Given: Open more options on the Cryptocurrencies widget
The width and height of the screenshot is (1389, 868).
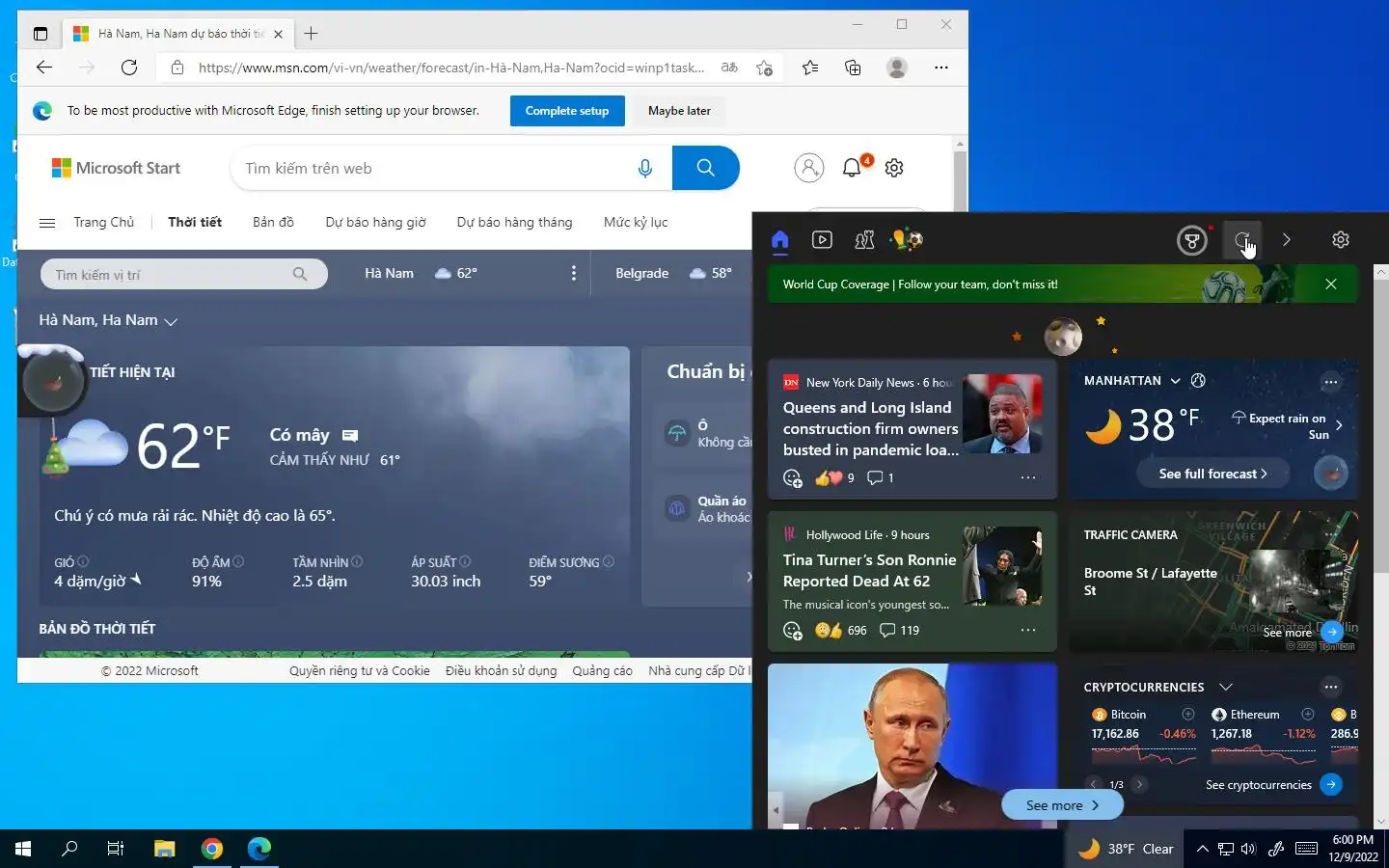Looking at the screenshot, I should 1331,688.
